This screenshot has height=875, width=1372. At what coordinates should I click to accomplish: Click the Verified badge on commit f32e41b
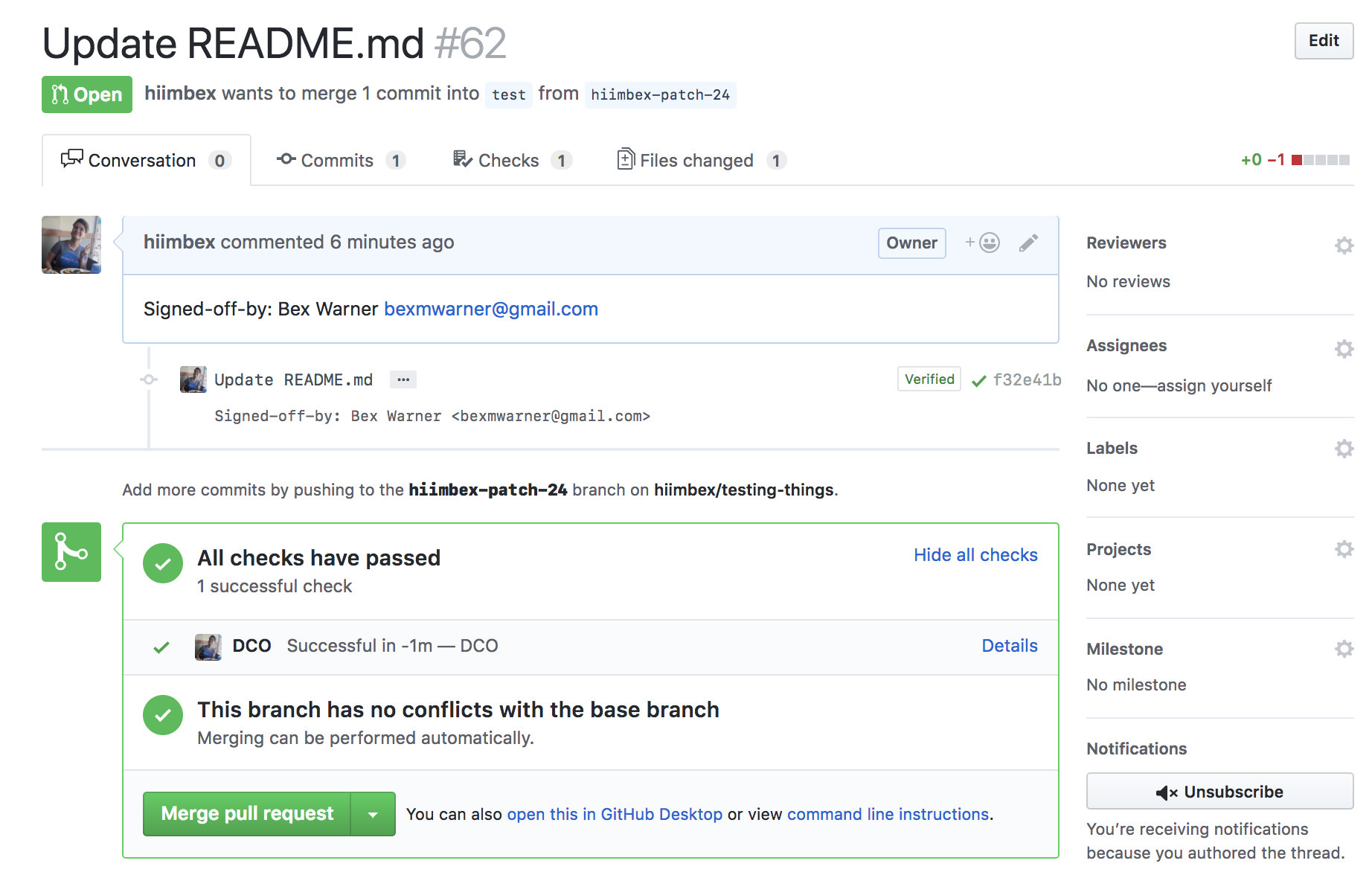[928, 379]
